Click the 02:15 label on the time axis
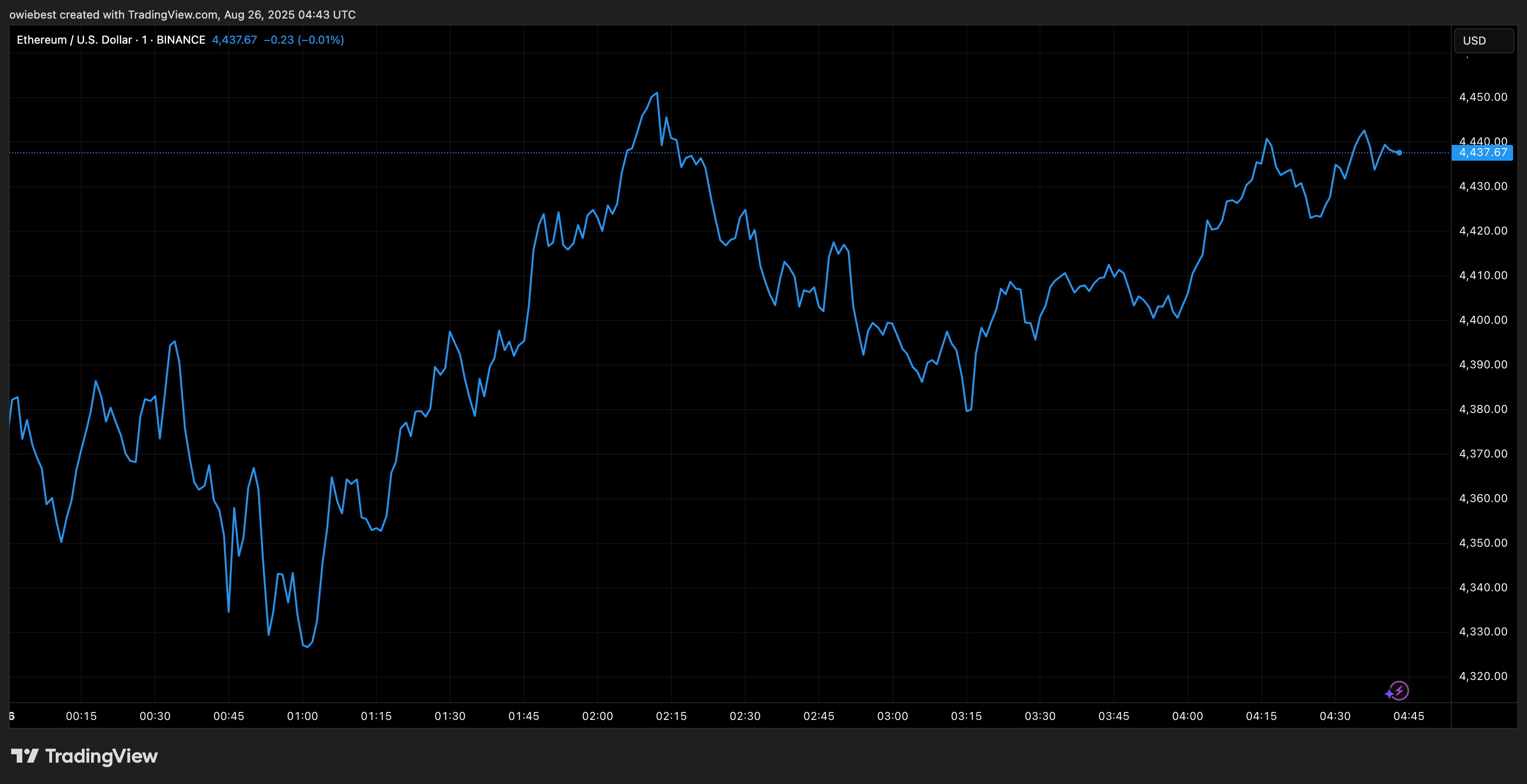Screen dimensions: 1527x784 click(x=672, y=715)
